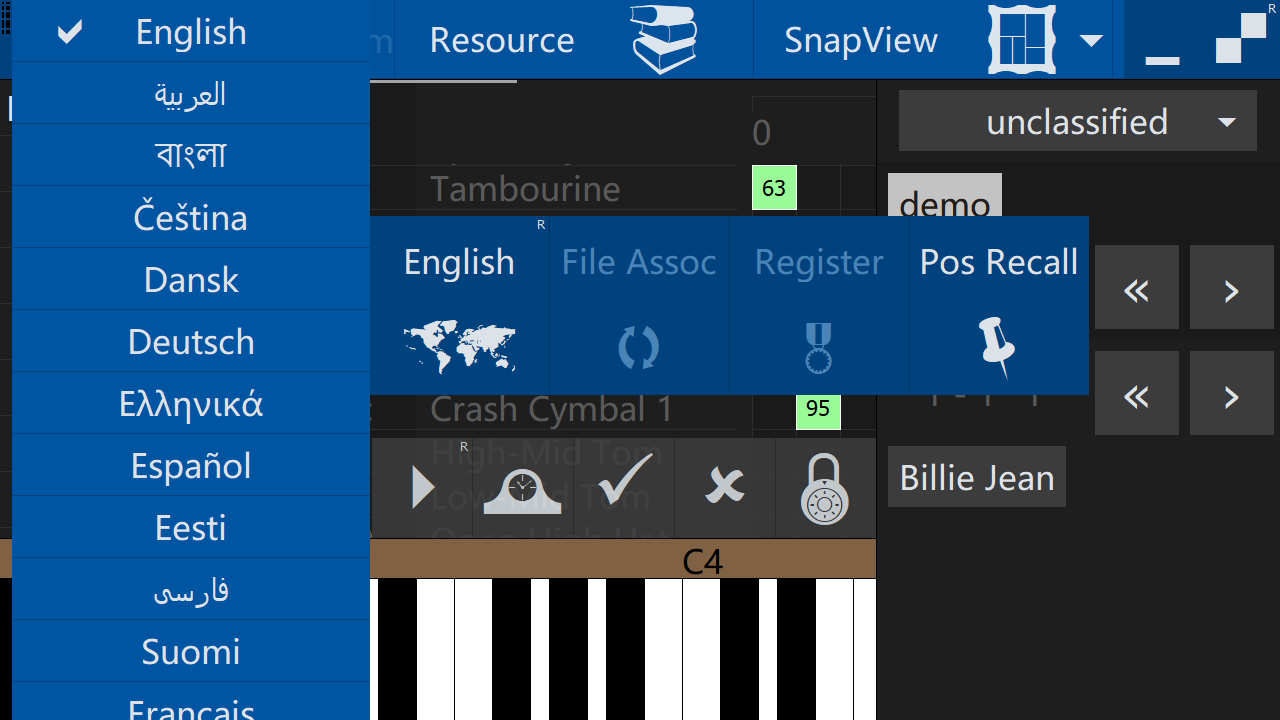Click the C4 label above the keyboard
1280x720 pixels.
(x=702, y=561)
